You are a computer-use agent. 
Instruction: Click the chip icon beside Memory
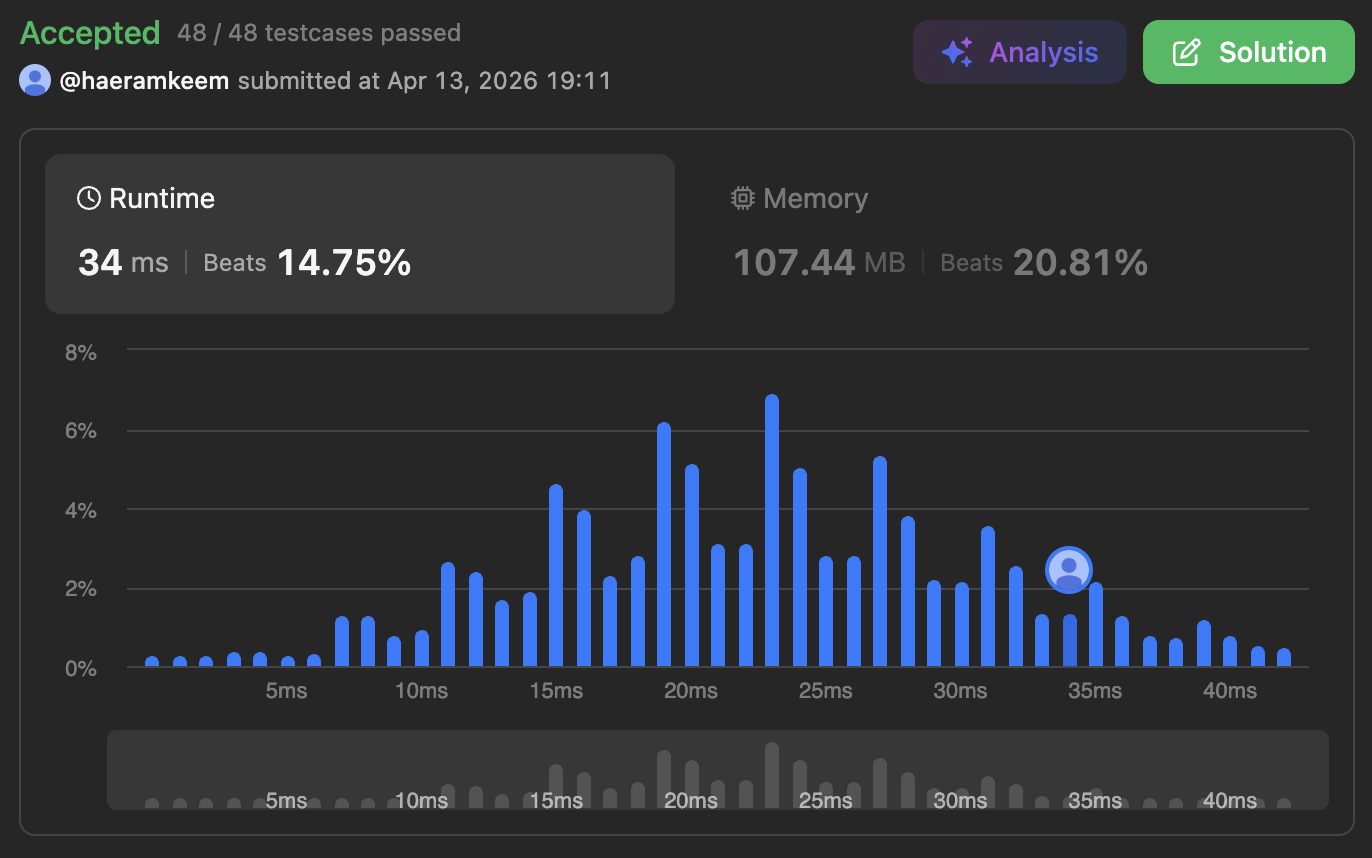(x=742, y=198)
